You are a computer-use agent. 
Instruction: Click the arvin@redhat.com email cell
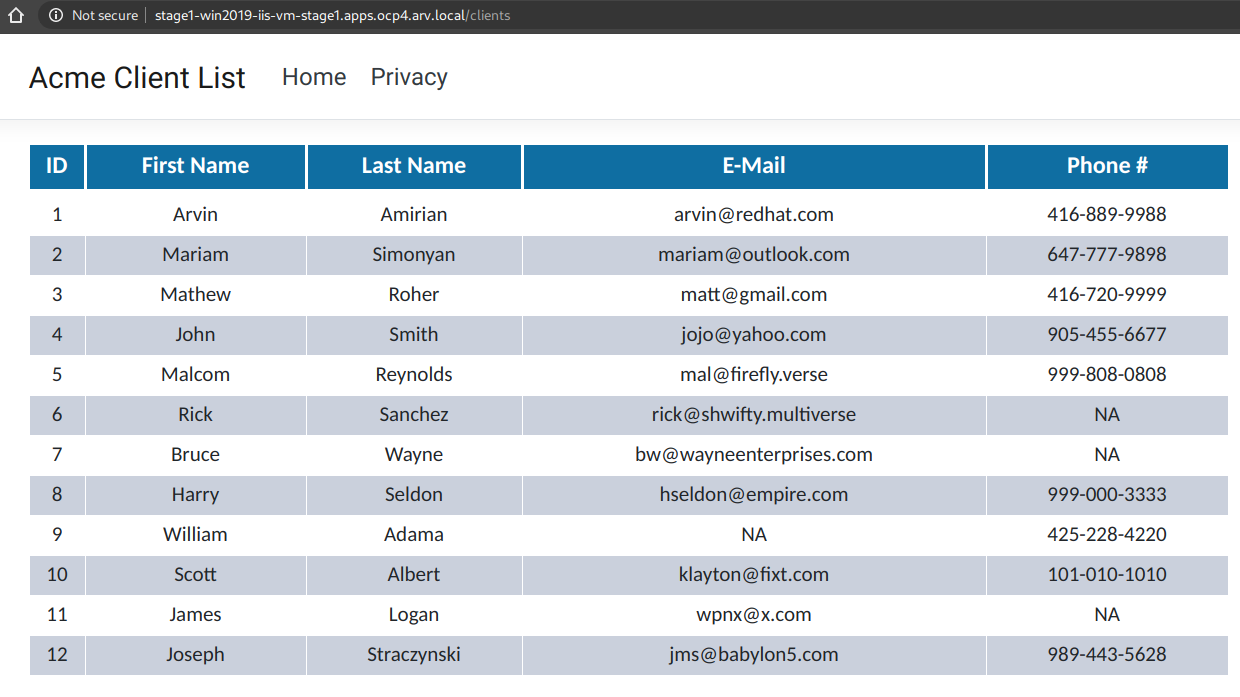[754, 214]
